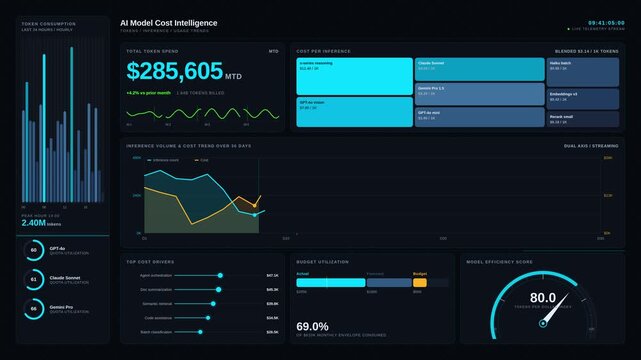Image resolution: width=641 pixels, height=360 pixels.
Task: Click the TOP COST DRIVERS heading
Action: [150, 262]
